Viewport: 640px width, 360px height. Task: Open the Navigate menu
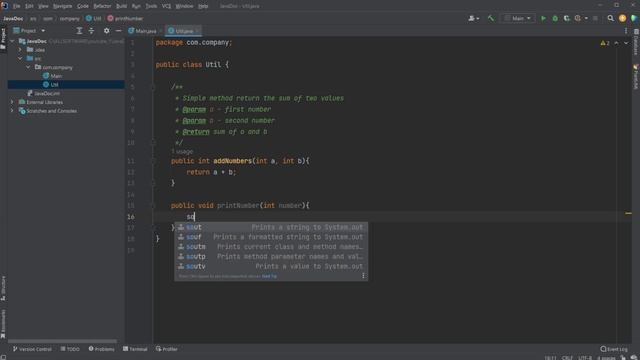(x=62, y=6)
